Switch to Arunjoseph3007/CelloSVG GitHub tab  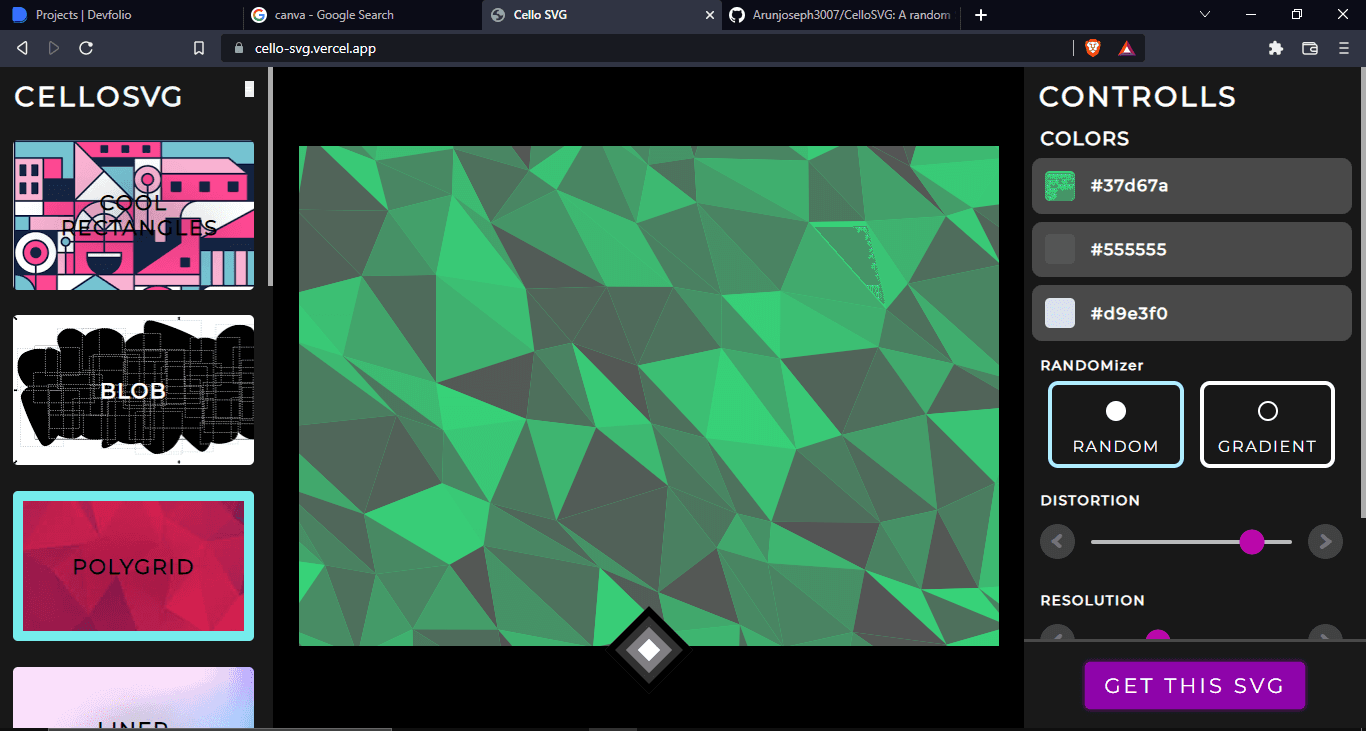point(842,15)
